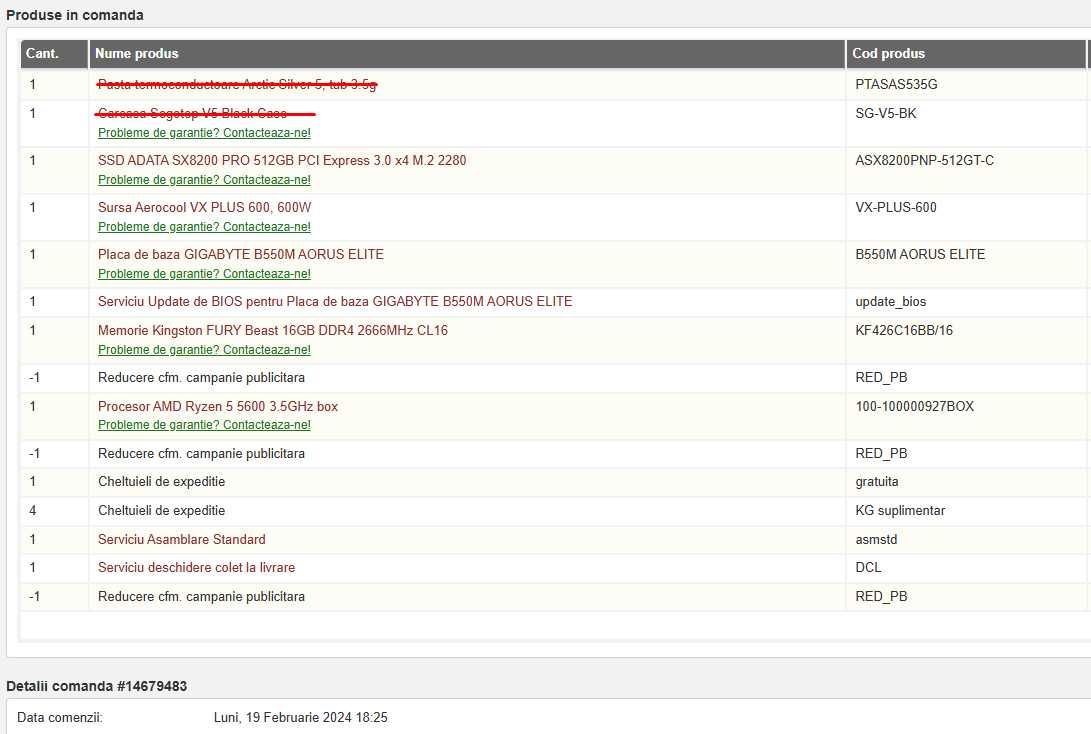Select the Produse in comanda heading
Screen dimensions: 1091x734
(75, 15)
